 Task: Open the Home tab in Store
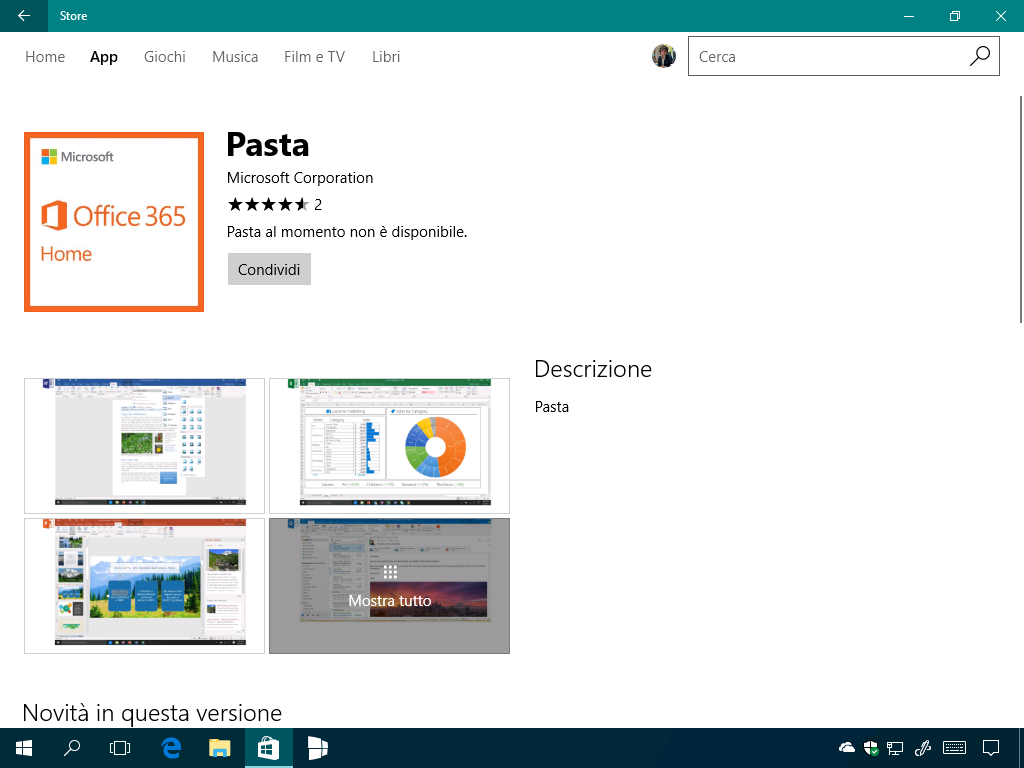tap(45, 57)
